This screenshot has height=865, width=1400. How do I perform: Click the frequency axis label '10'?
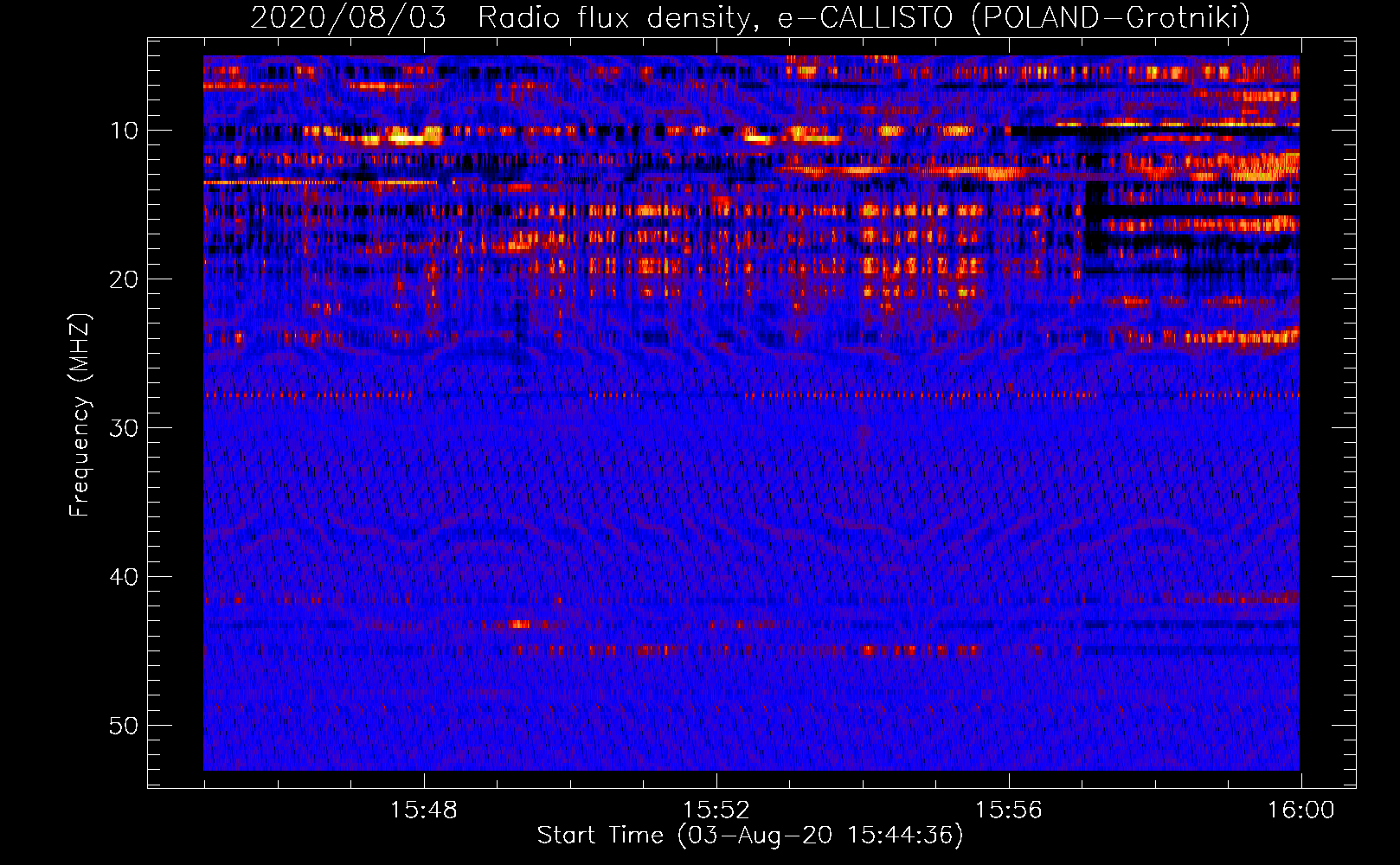125,131
